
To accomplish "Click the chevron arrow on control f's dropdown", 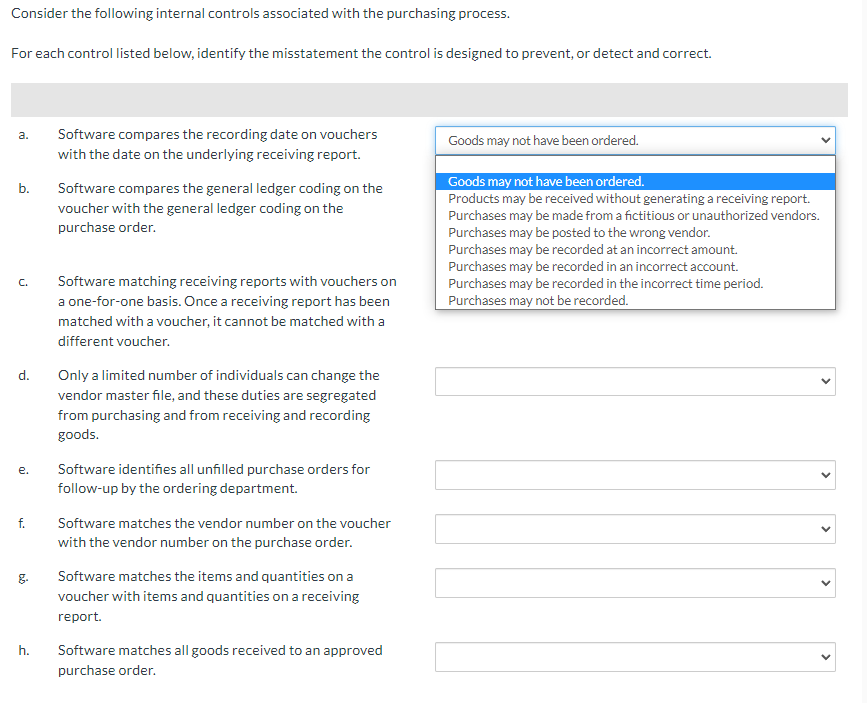I will [824, 529].
